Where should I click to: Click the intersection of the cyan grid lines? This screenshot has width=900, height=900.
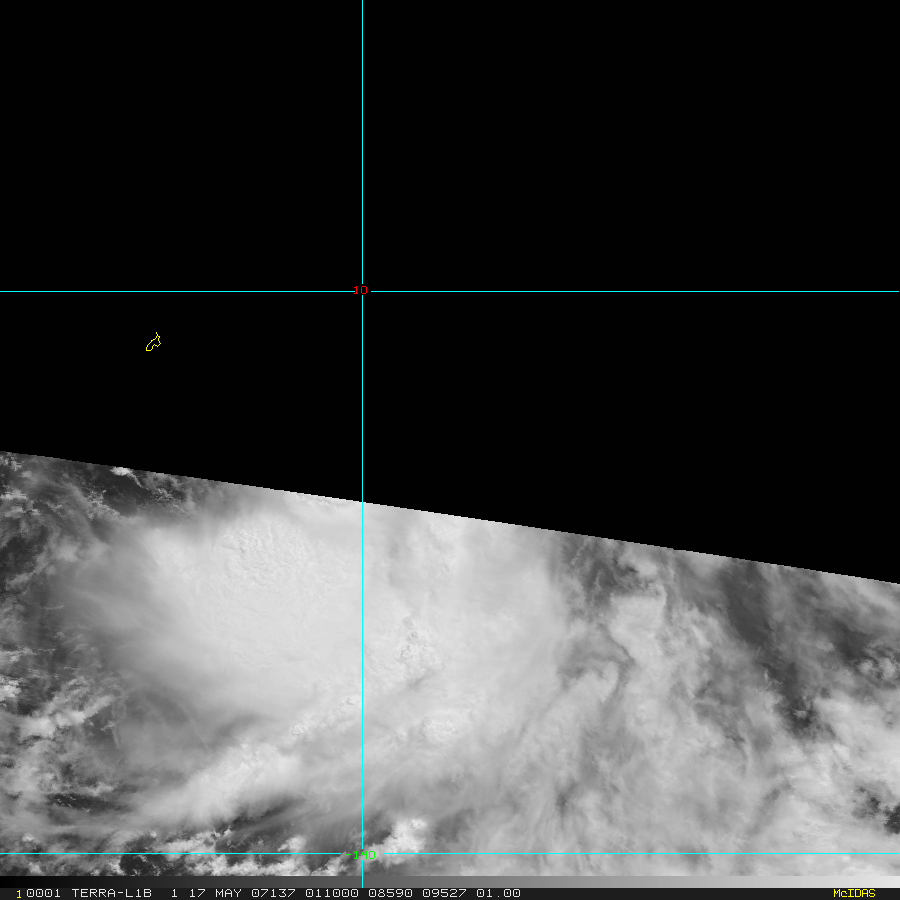(x=362, y=292)
